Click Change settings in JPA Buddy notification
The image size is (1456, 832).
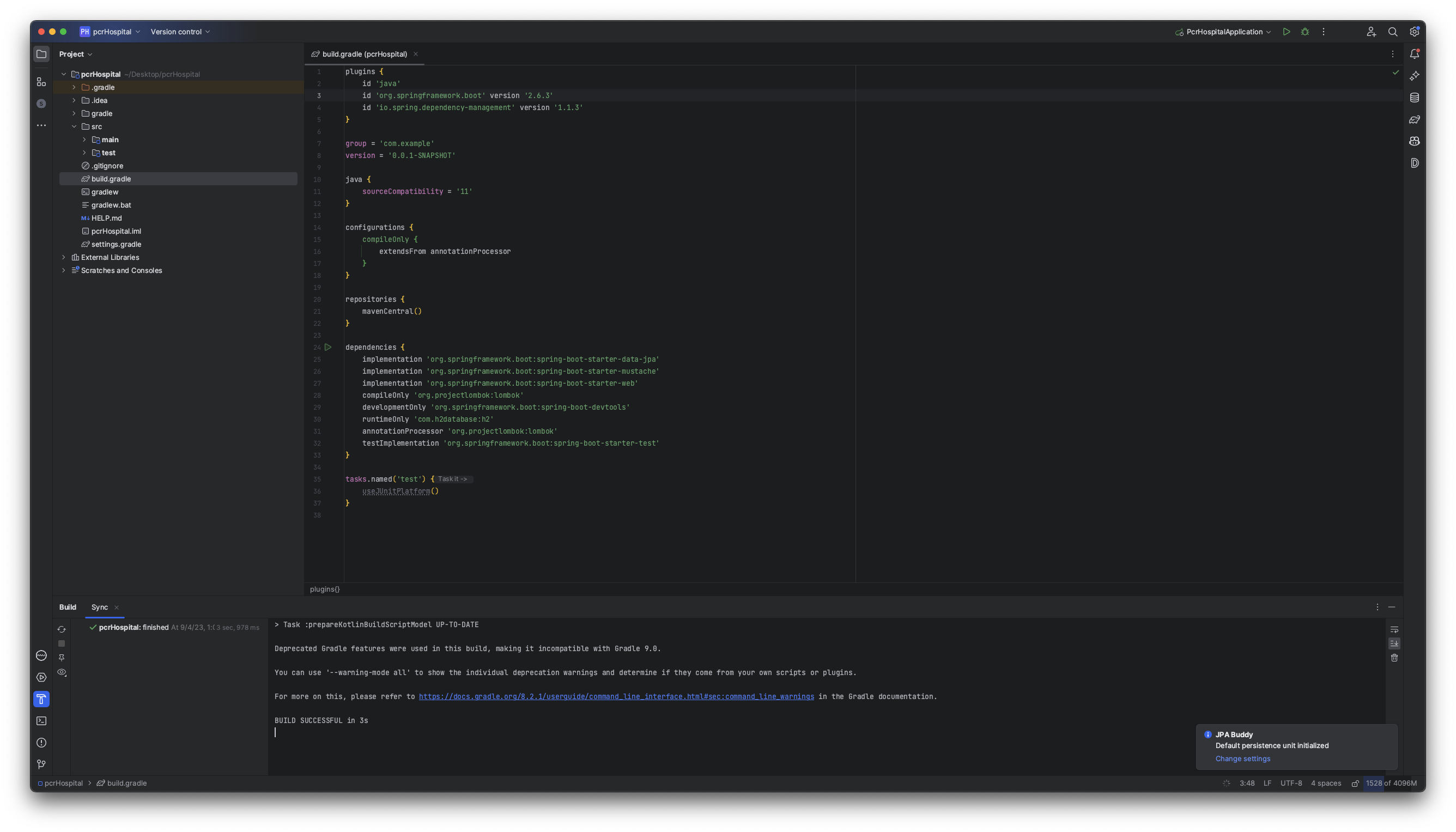[x=1242, y=759]
